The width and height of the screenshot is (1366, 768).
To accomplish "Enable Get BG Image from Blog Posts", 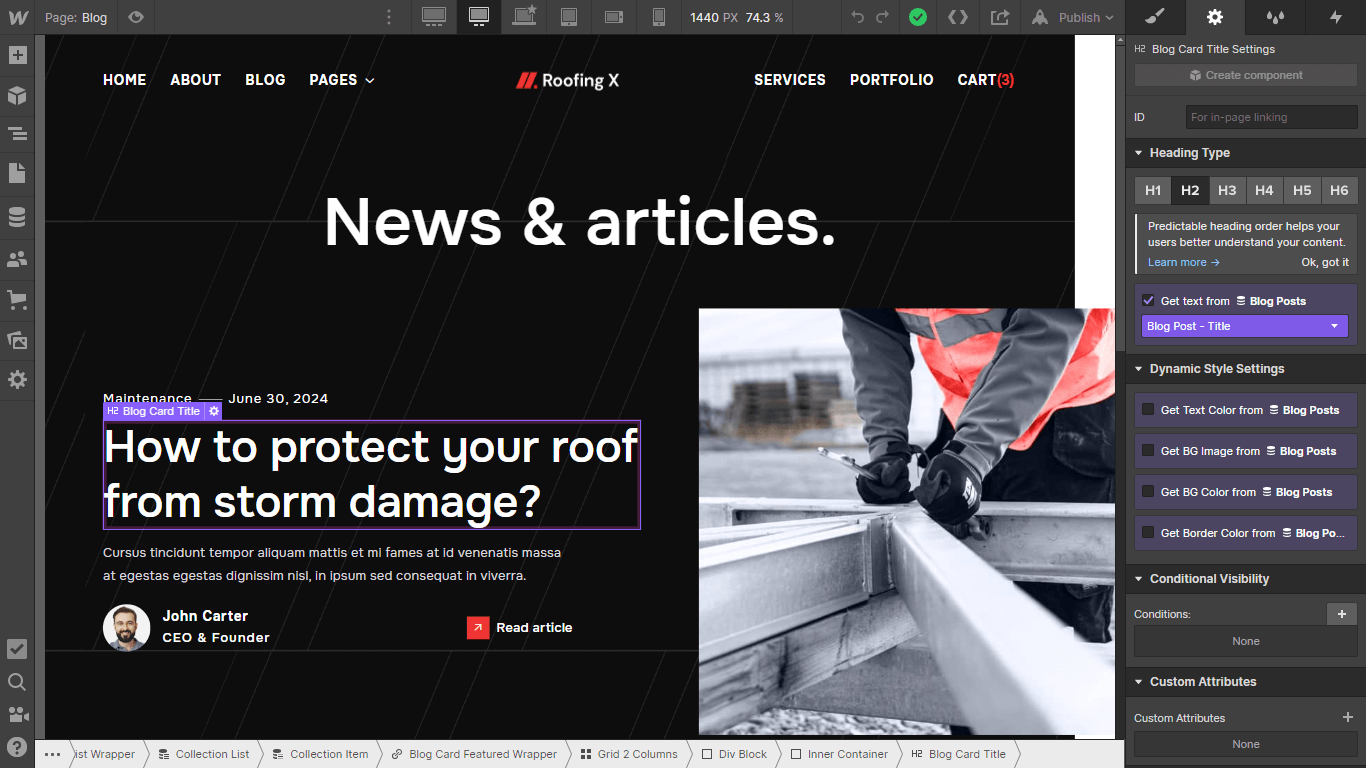I will click(x=1147, y=450).
